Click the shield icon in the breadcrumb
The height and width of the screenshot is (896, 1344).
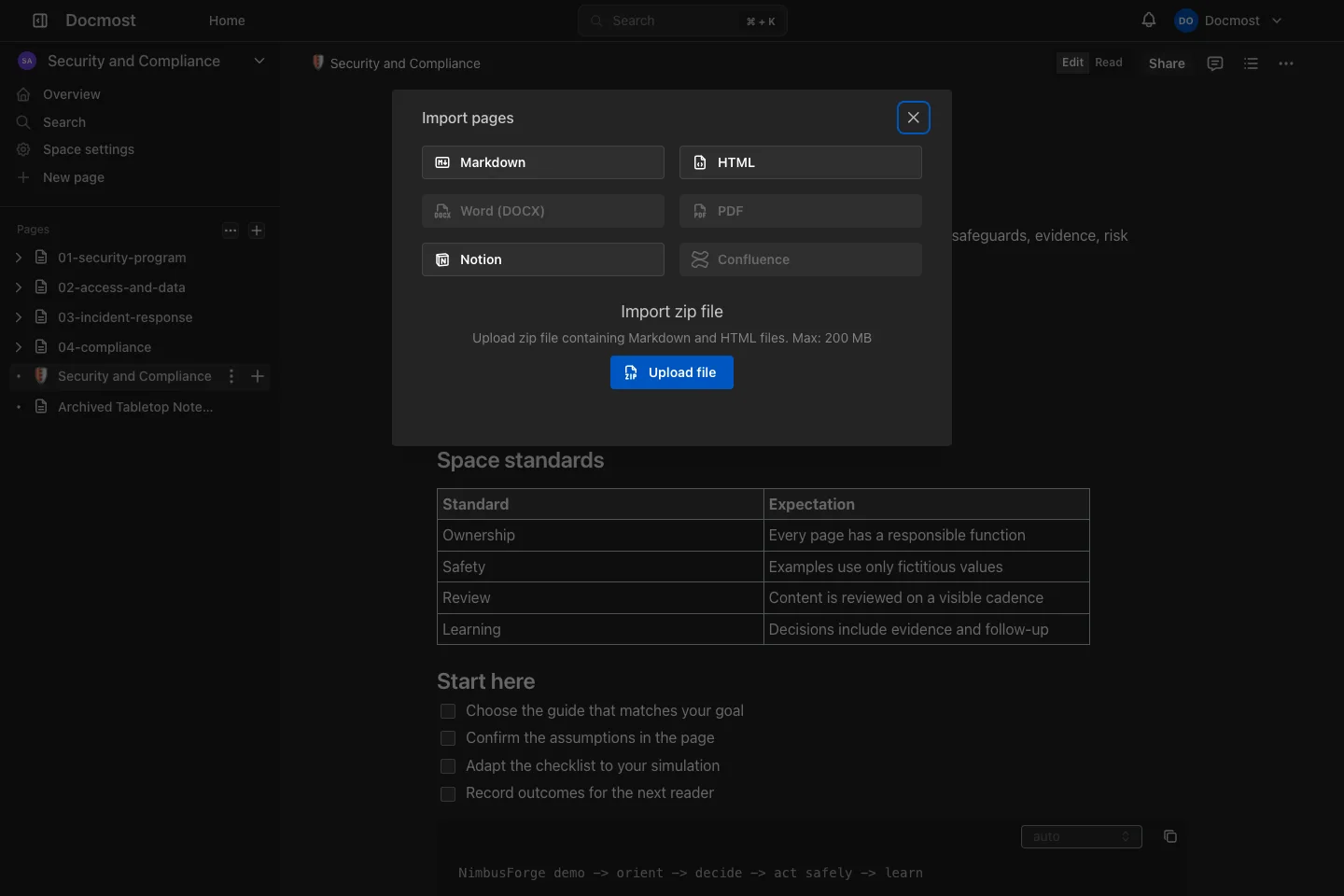(318, 63)
